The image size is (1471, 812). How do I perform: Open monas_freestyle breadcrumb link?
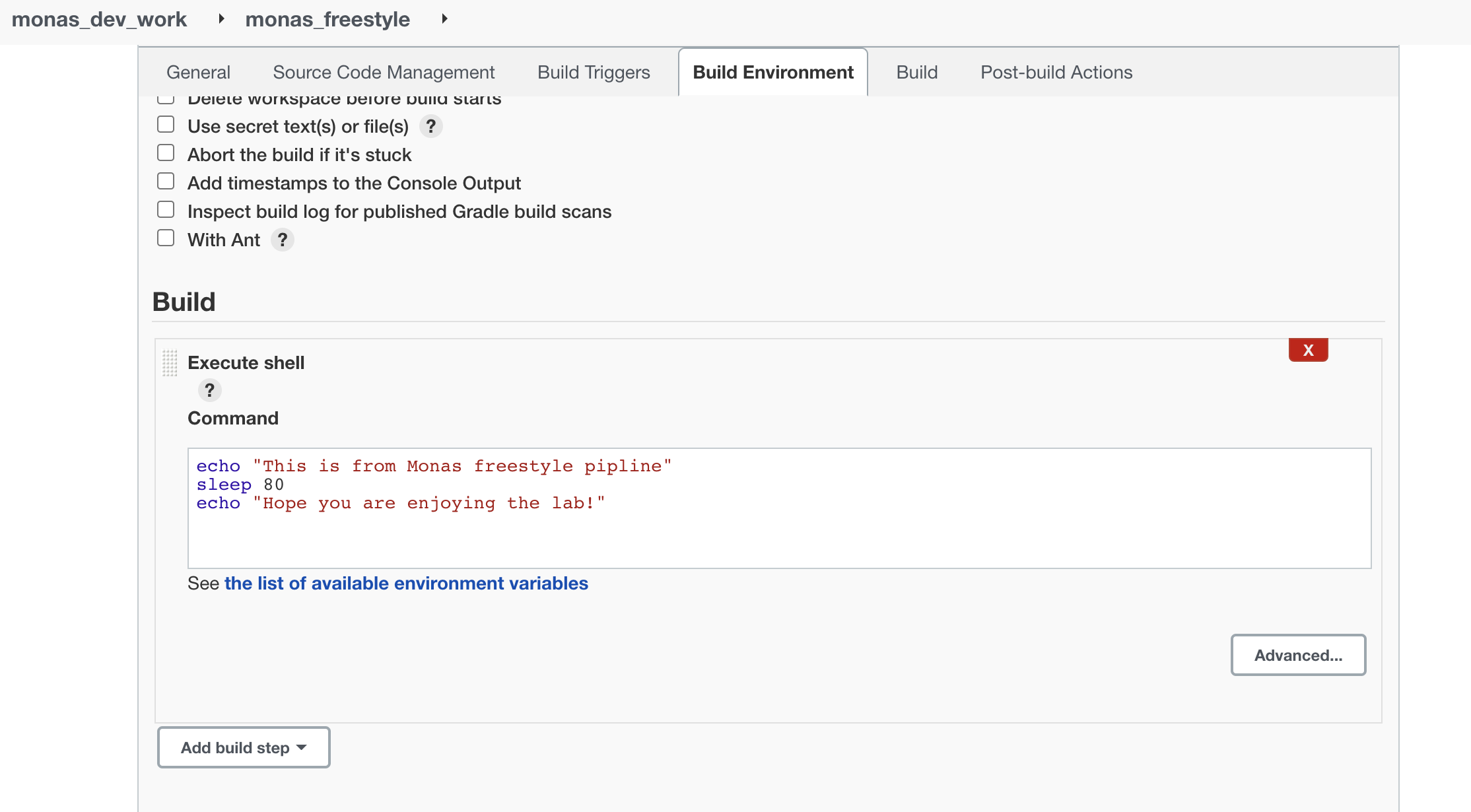tap(327, 19)
